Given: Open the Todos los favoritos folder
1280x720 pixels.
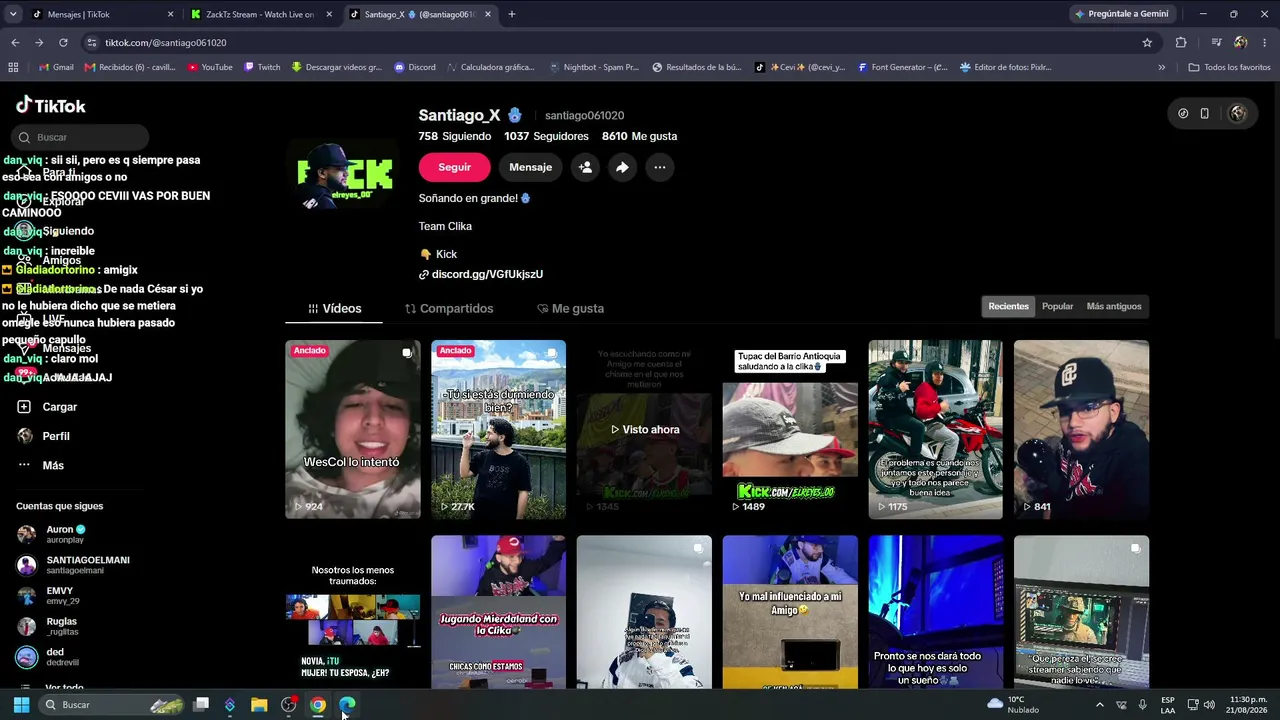Looking at the screenshot, I should tap(1229, 67).
